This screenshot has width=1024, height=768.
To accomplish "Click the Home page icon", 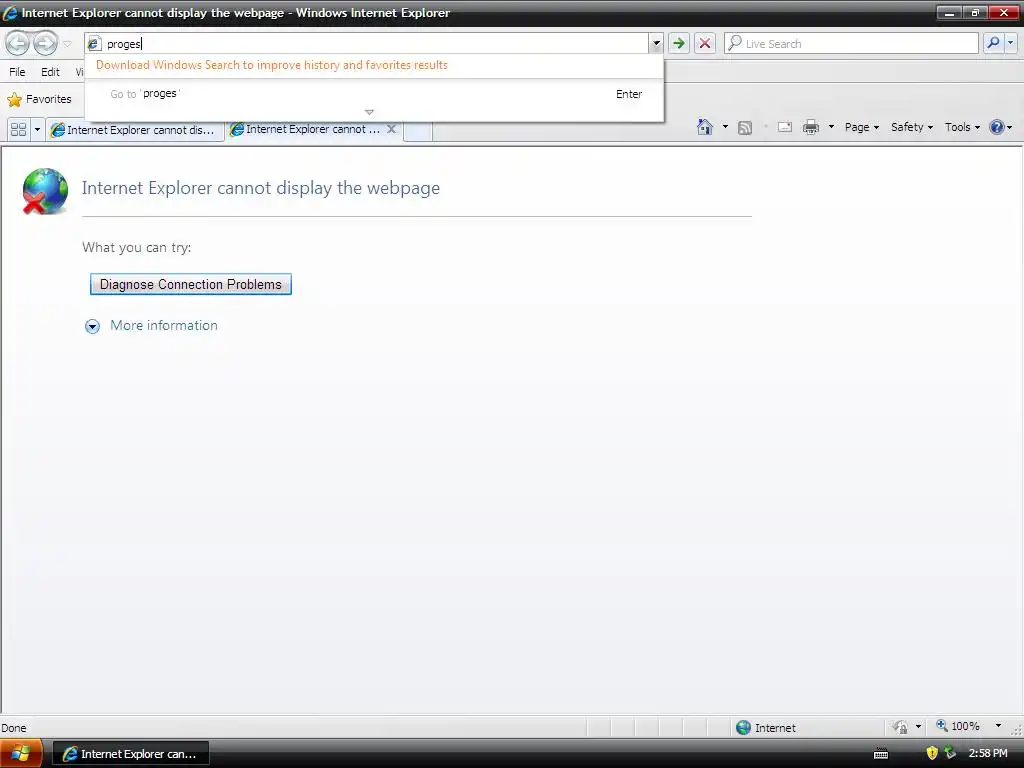I will (705, 127).
